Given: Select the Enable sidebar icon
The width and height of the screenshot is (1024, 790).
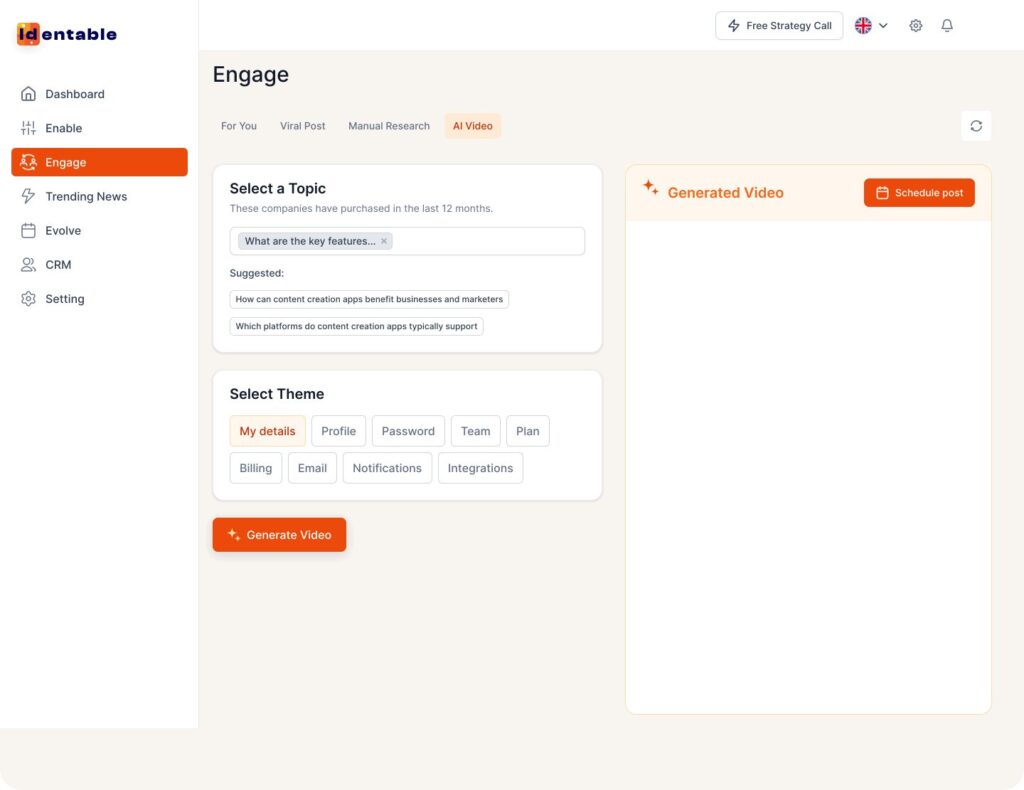Looking at the screenshot, I should click(28, 127).
